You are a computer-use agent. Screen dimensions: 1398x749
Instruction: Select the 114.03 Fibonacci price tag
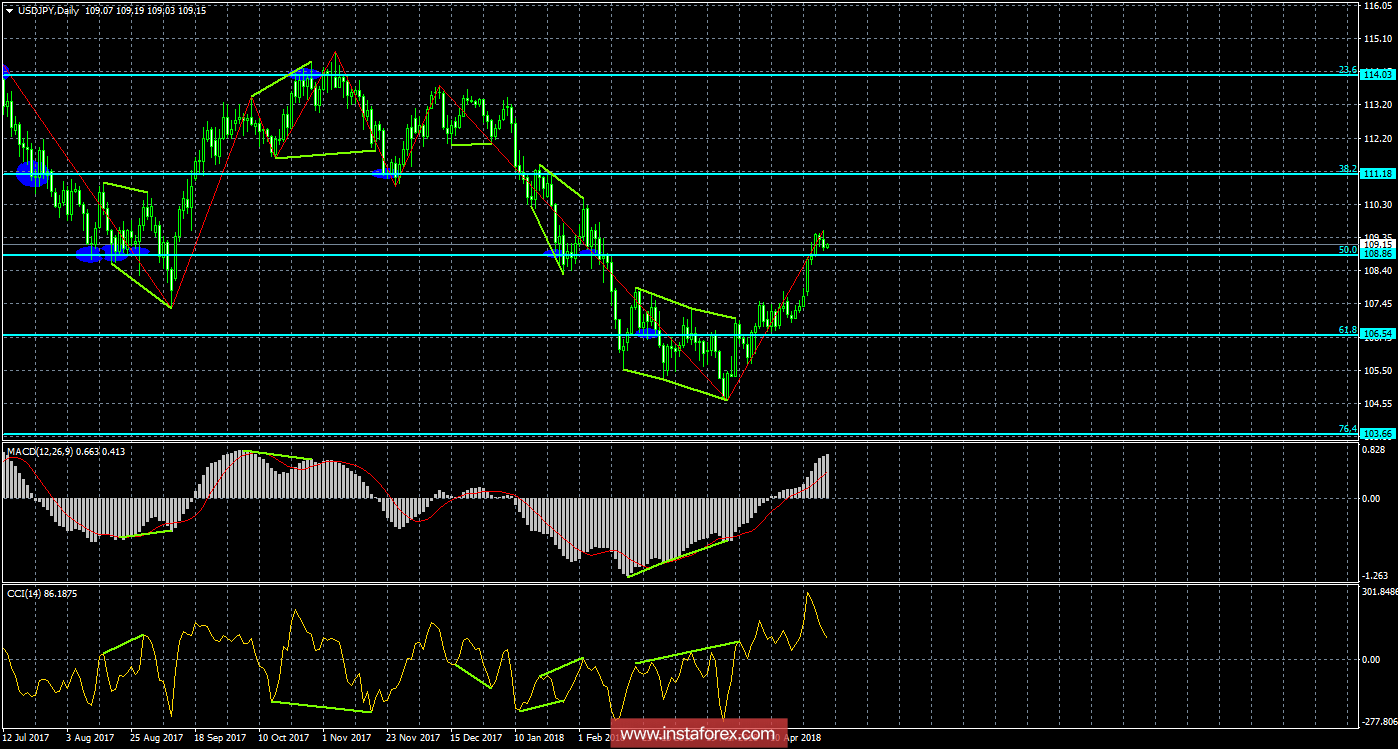1378,74
